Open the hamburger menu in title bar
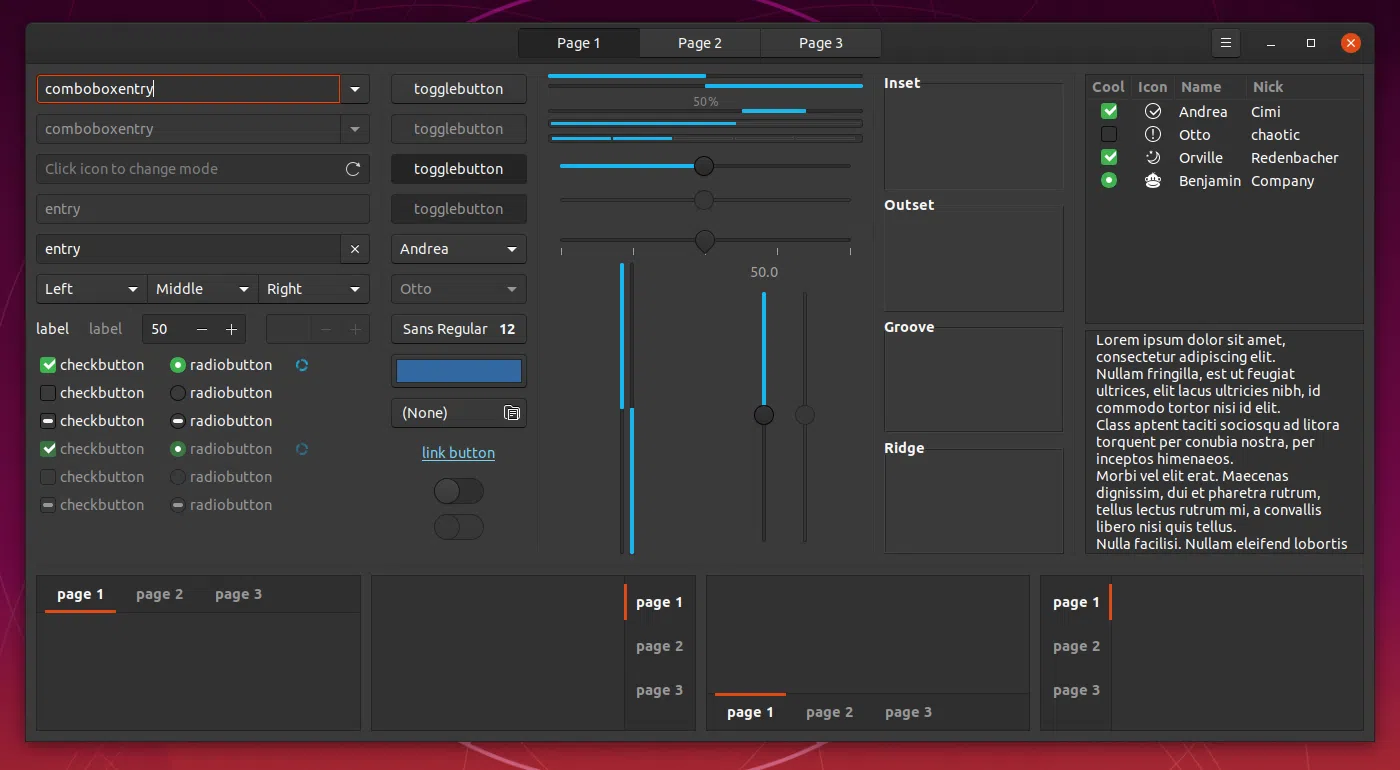 (1225, 43)
